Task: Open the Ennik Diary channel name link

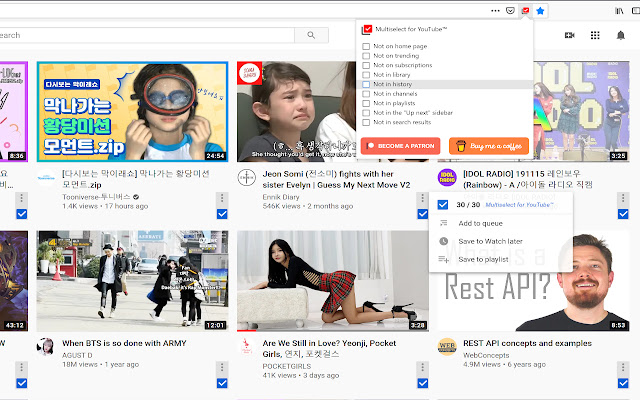Action: coord(281,197)
